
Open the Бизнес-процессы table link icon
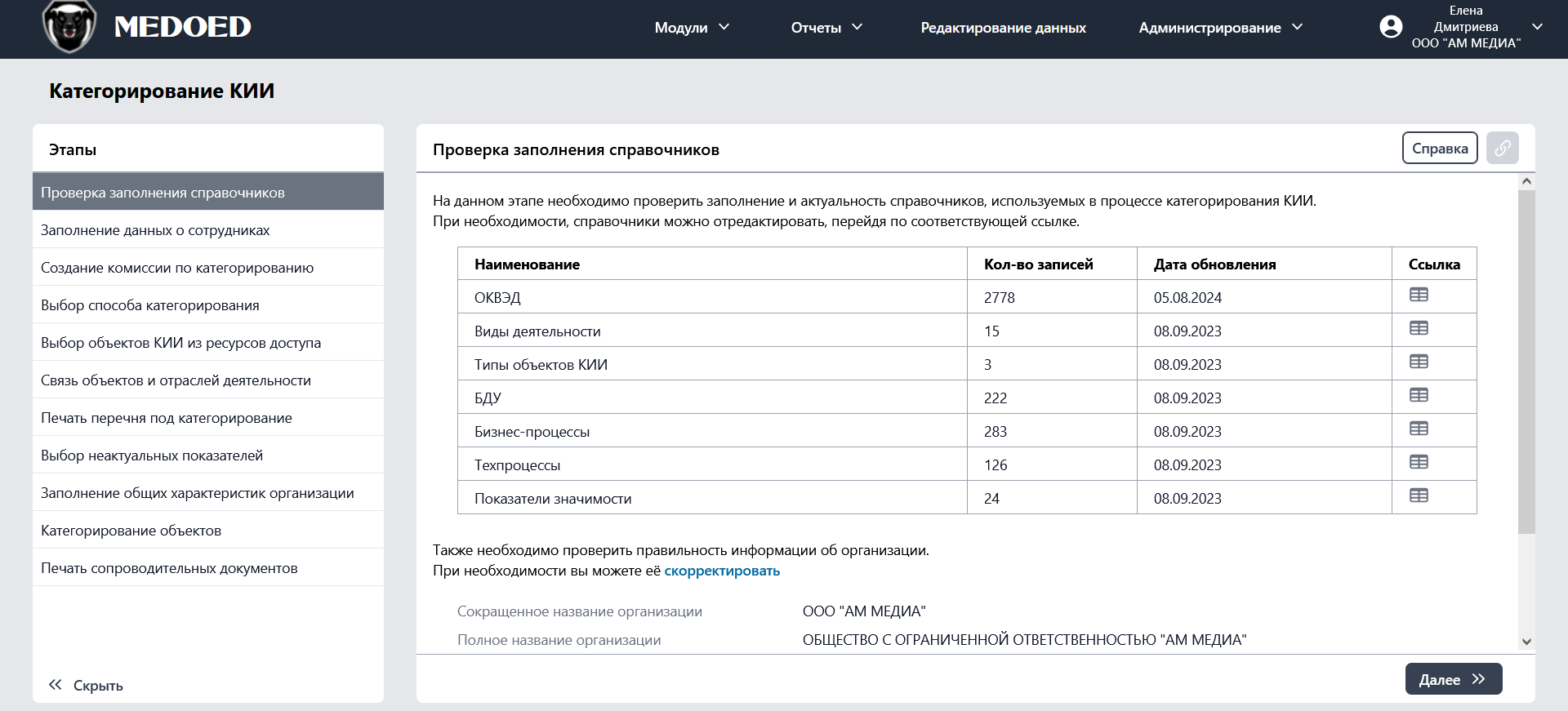(x=1419, y=429)
